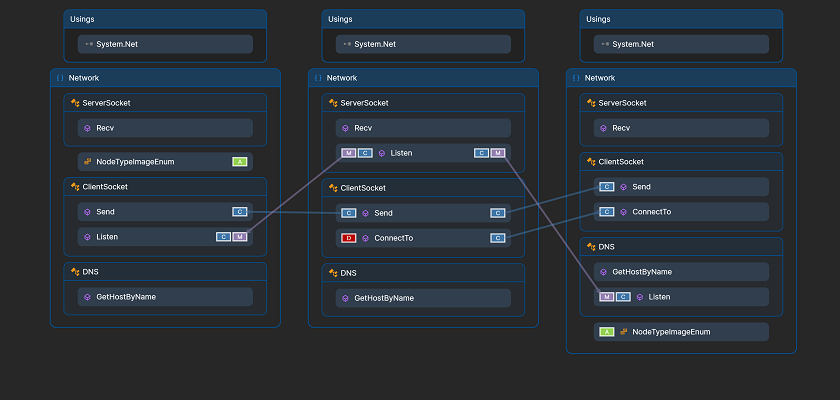Select Listen under DNS in the right diagram
The height and width of the screenshot is (400, 840).
(659, 297)
